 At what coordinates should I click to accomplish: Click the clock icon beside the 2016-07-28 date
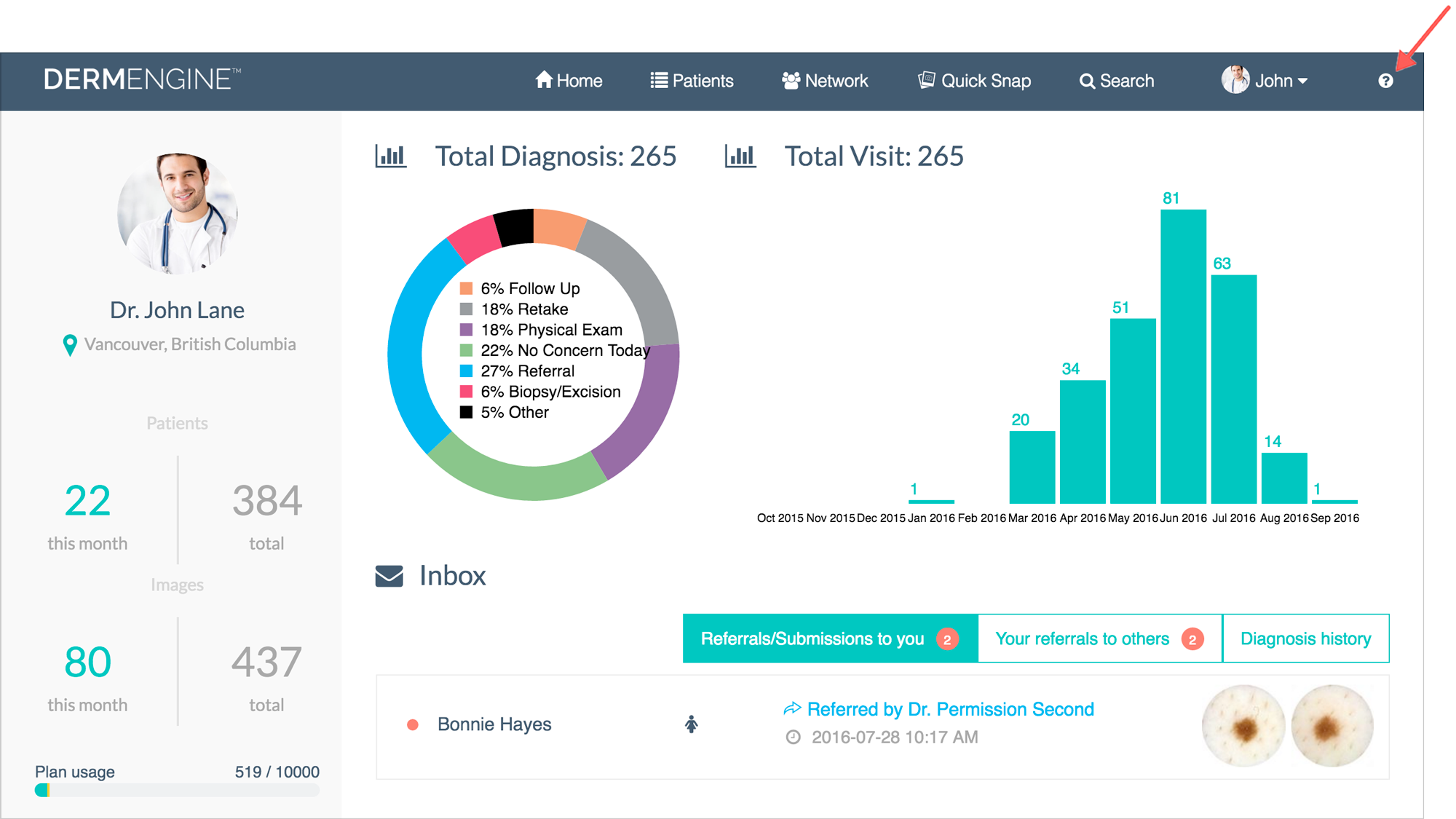(793, 737)
